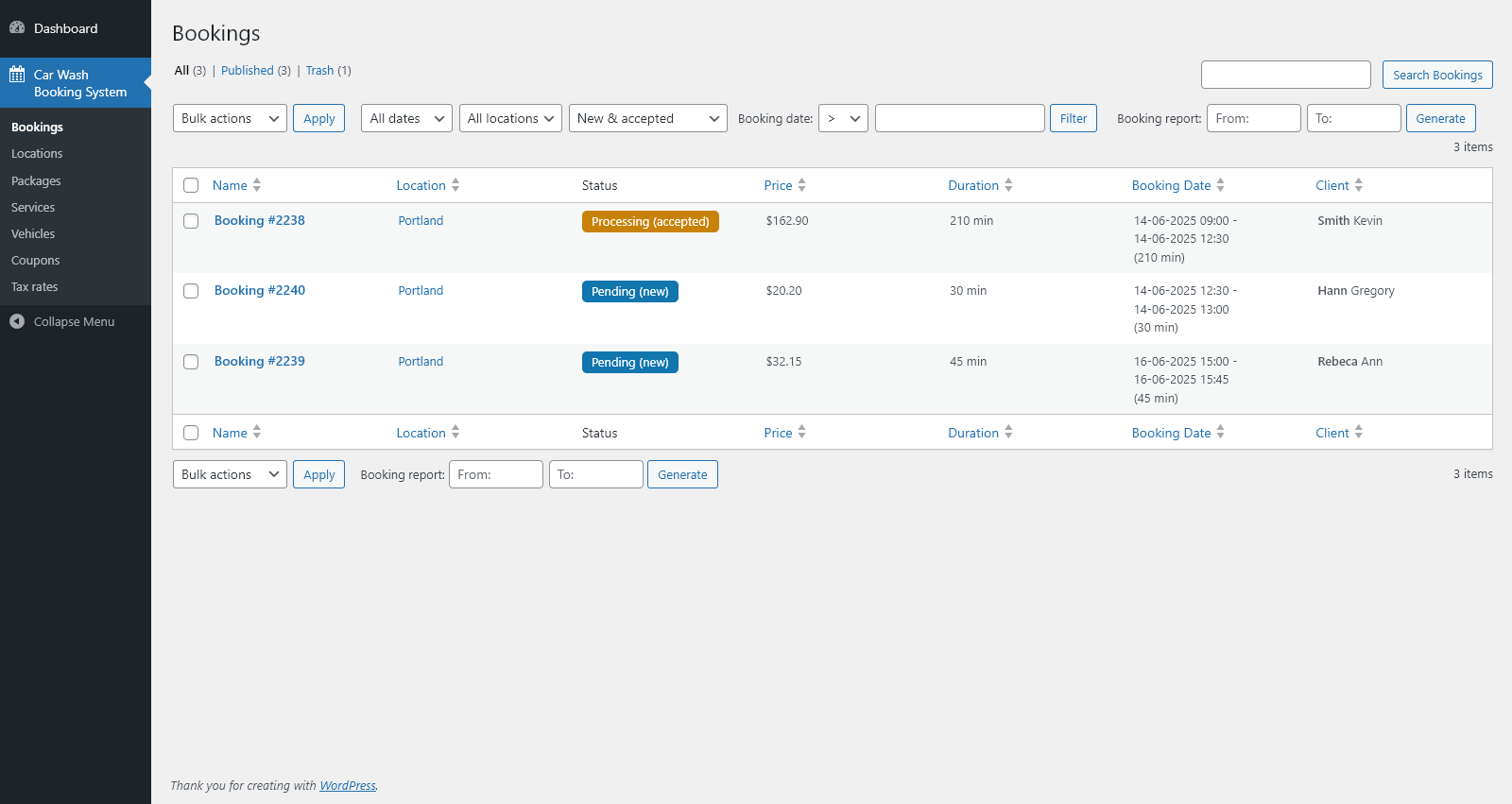
Task: Focus the bottom report From date field
Action: point(496,474)
